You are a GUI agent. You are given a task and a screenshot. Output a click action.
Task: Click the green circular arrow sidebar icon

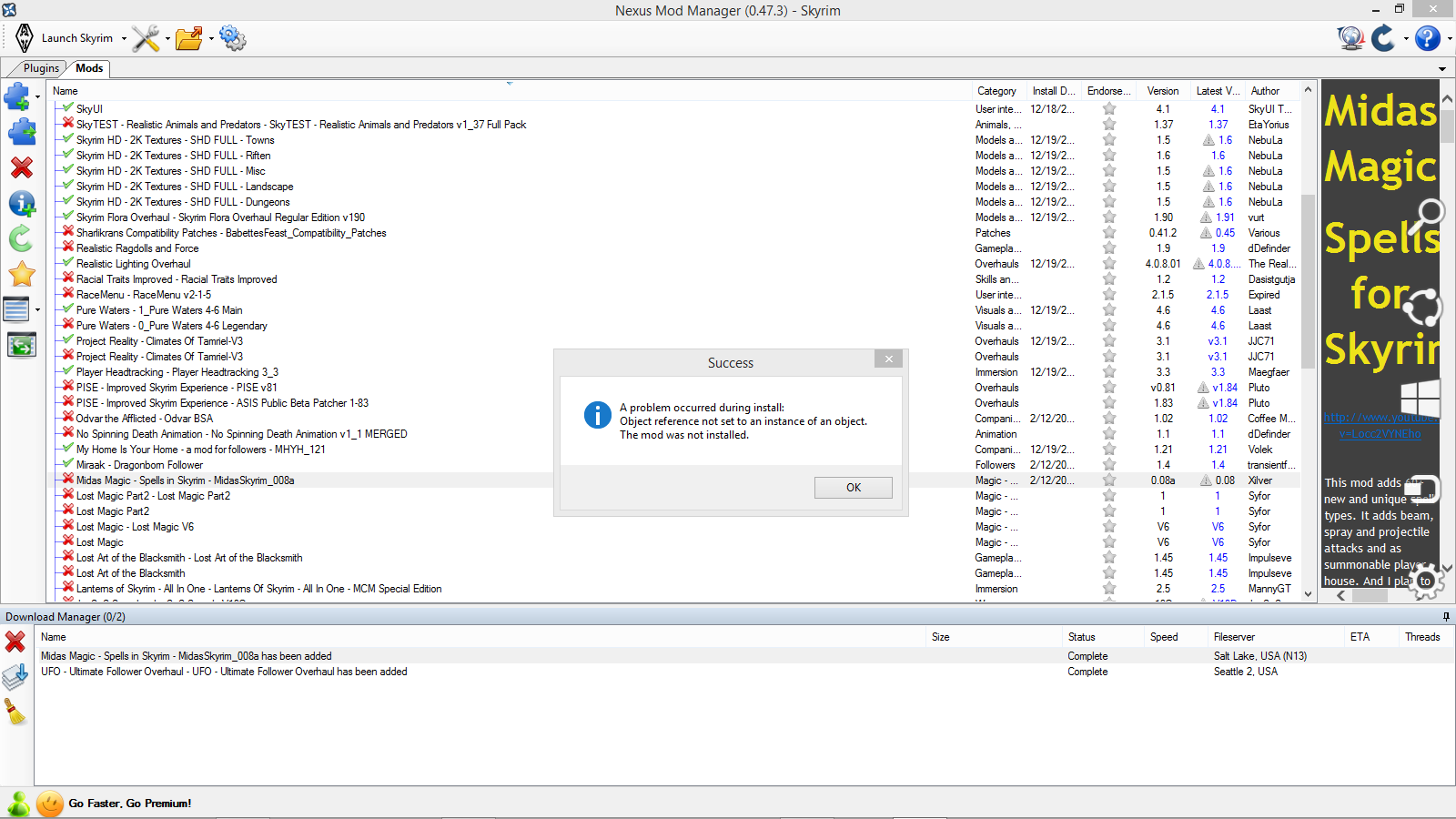click(22, 239)
